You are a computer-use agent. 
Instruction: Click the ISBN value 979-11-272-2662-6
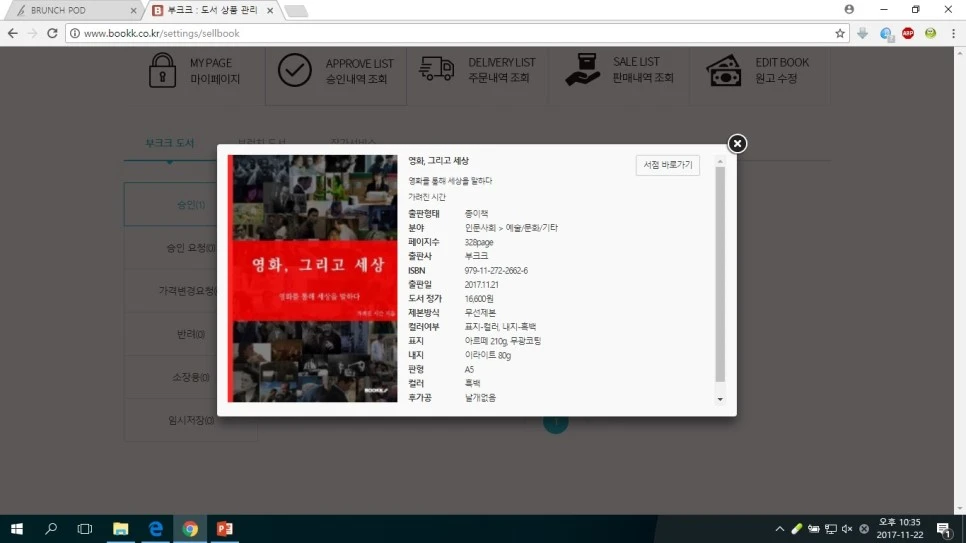(496, 271)
